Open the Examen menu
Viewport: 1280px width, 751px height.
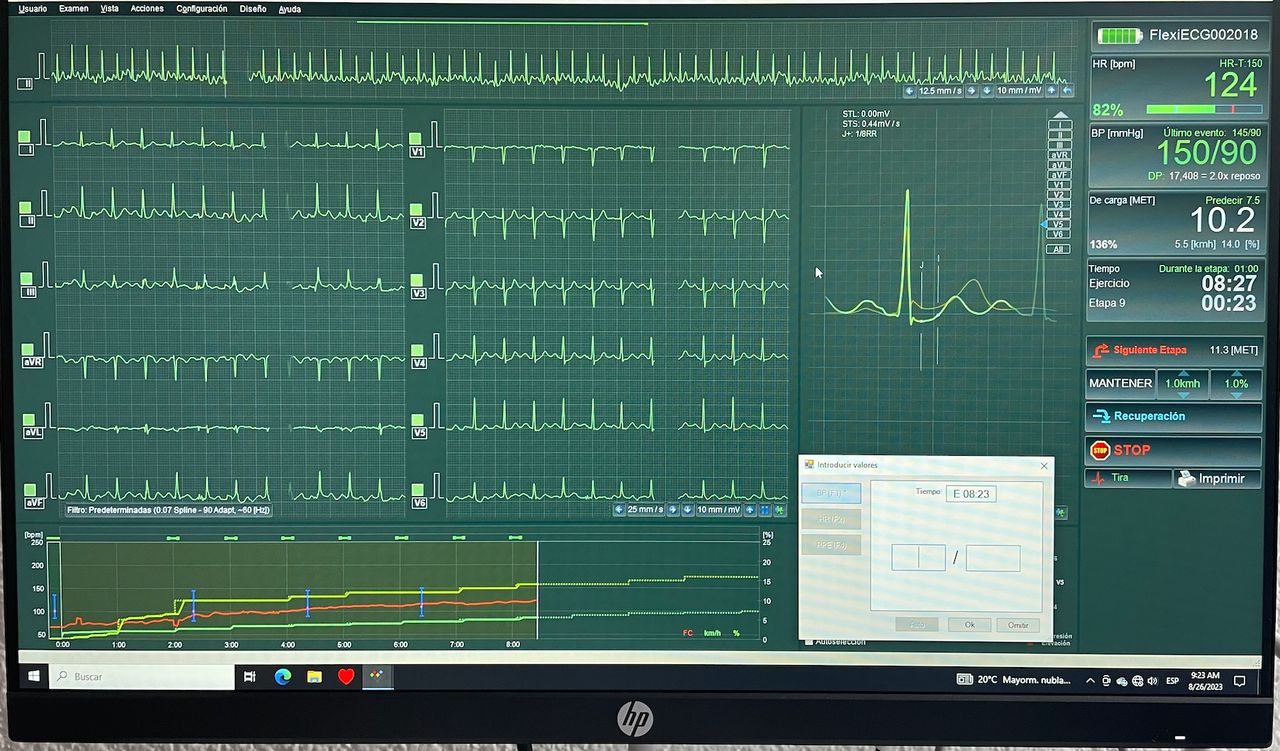[x=74, y=9]
